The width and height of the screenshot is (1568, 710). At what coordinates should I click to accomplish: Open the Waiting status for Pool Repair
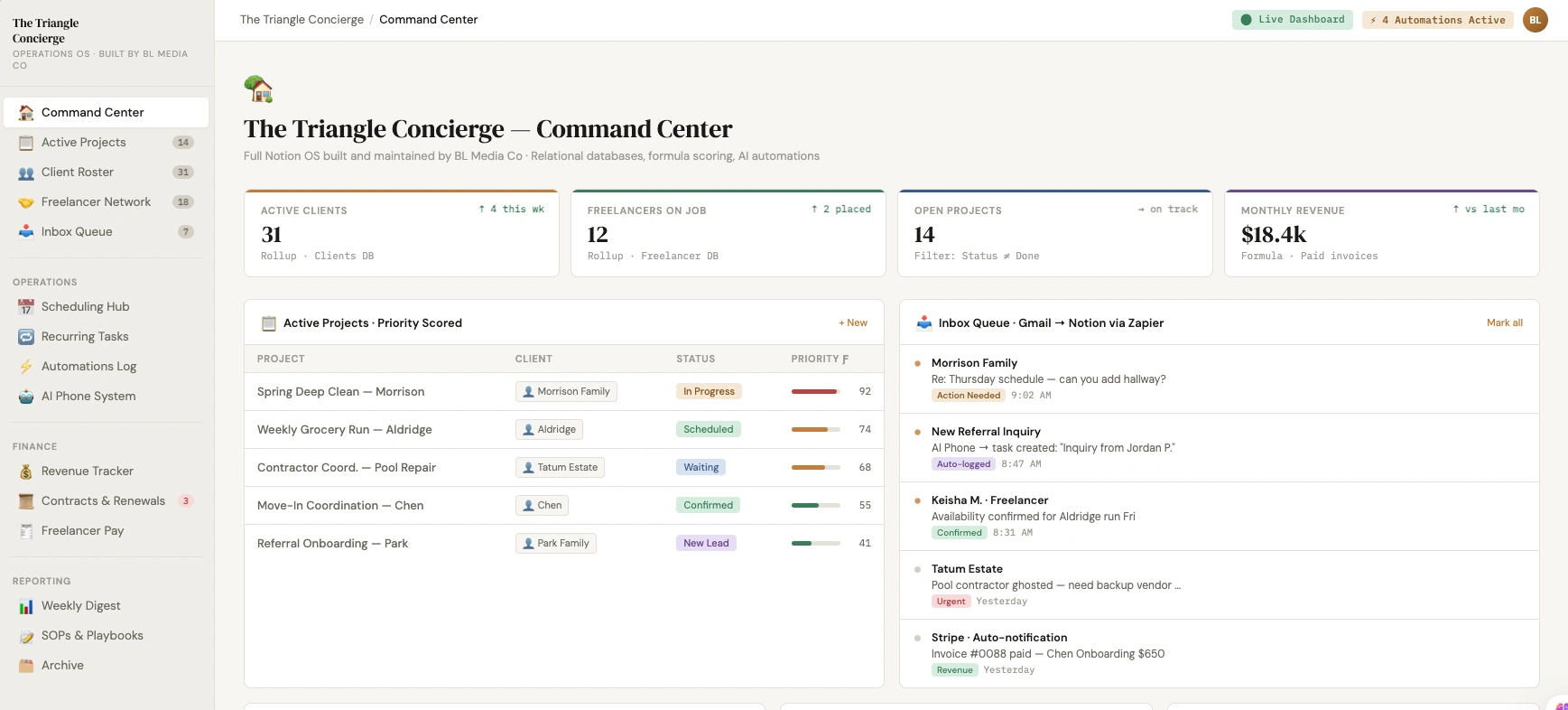tap(700, 467)
